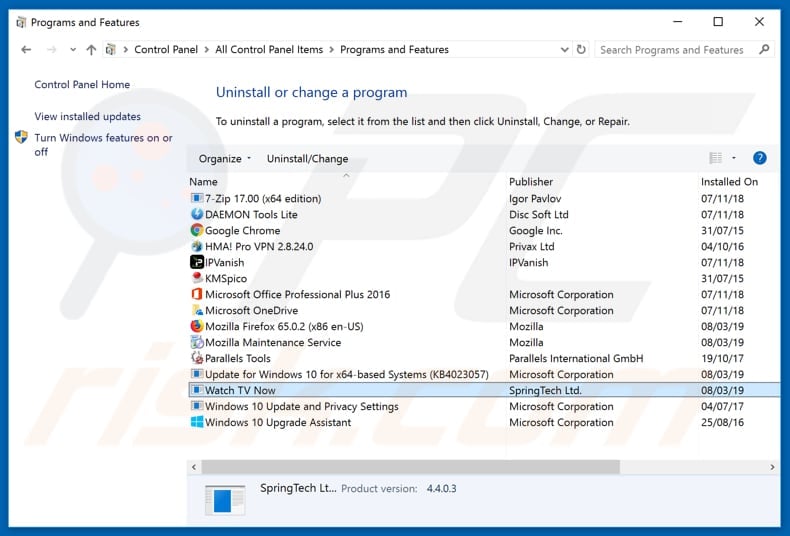Click the horizontal scrollbar thumb

click(x=411, y=467)
